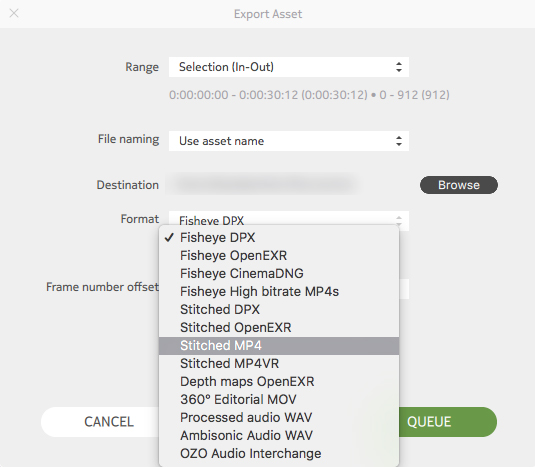The image size is (535, 467).
Task: Choose Fisheye DPX from format list
Action: click(279, 237)
